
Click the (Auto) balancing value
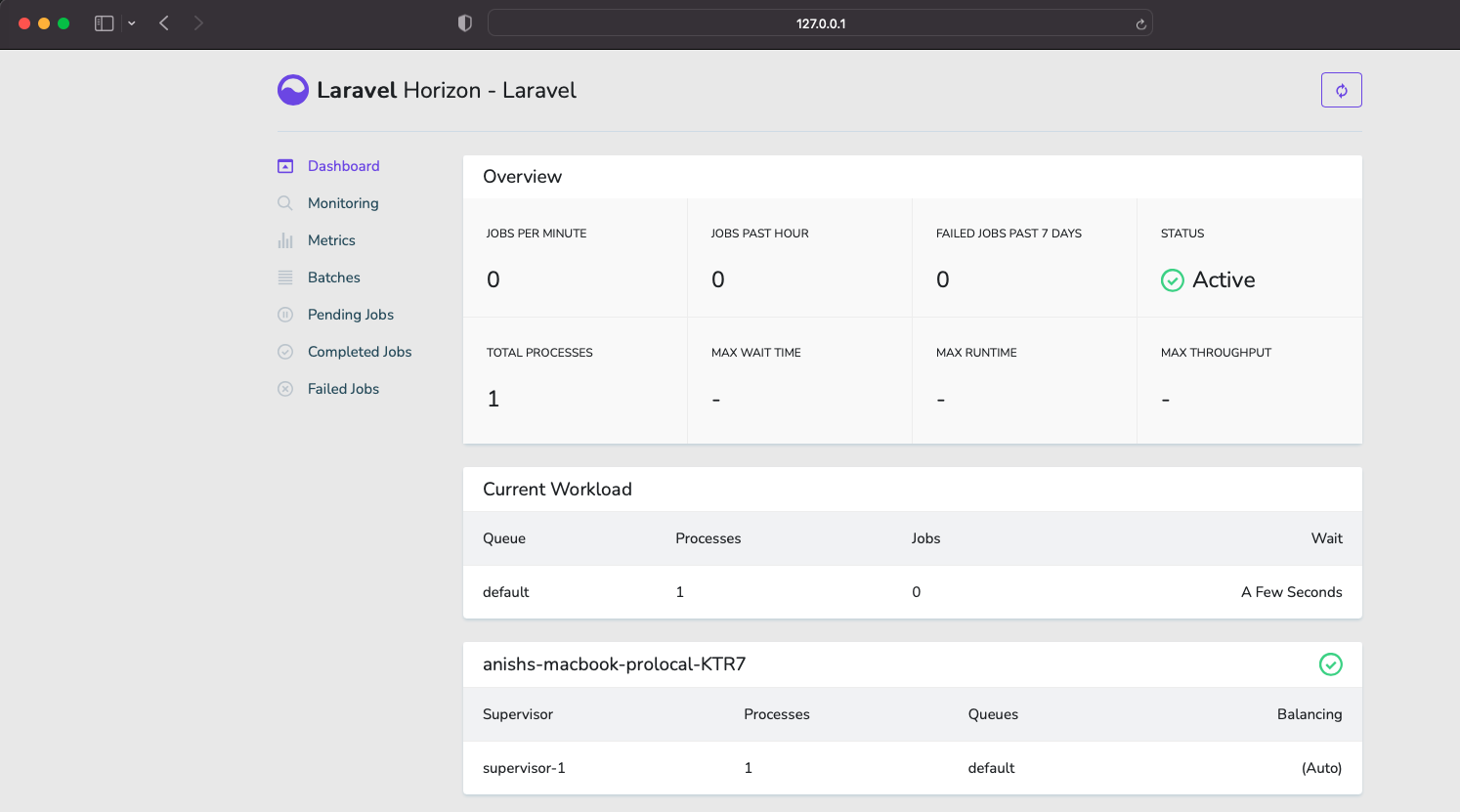pyautogui.click(x=1321, y=768)
